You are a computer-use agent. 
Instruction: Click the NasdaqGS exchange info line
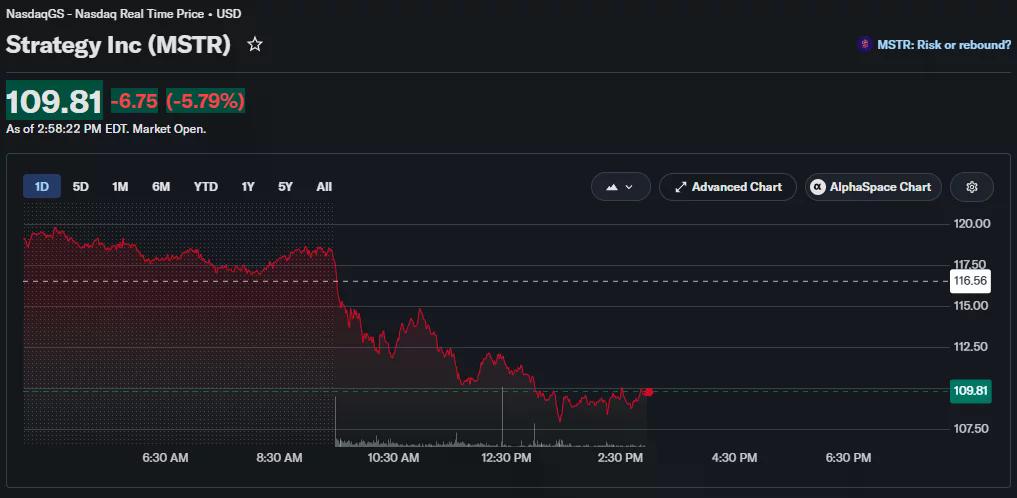pos(123,13)
